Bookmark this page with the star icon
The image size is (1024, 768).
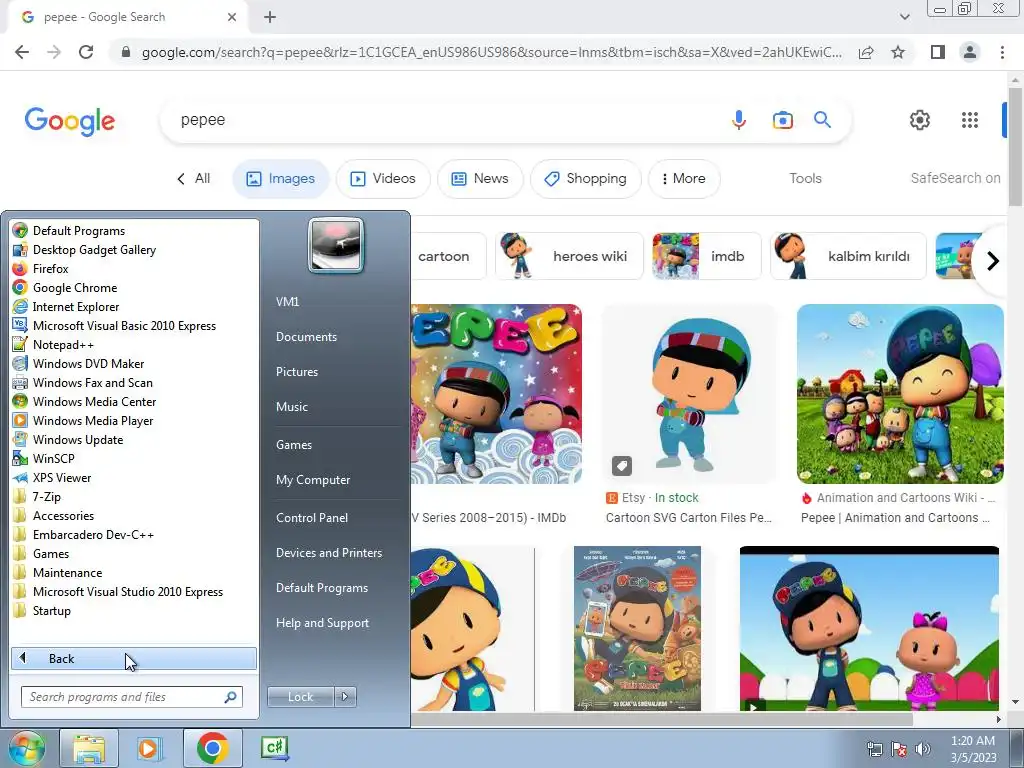[x=898, y=52]
